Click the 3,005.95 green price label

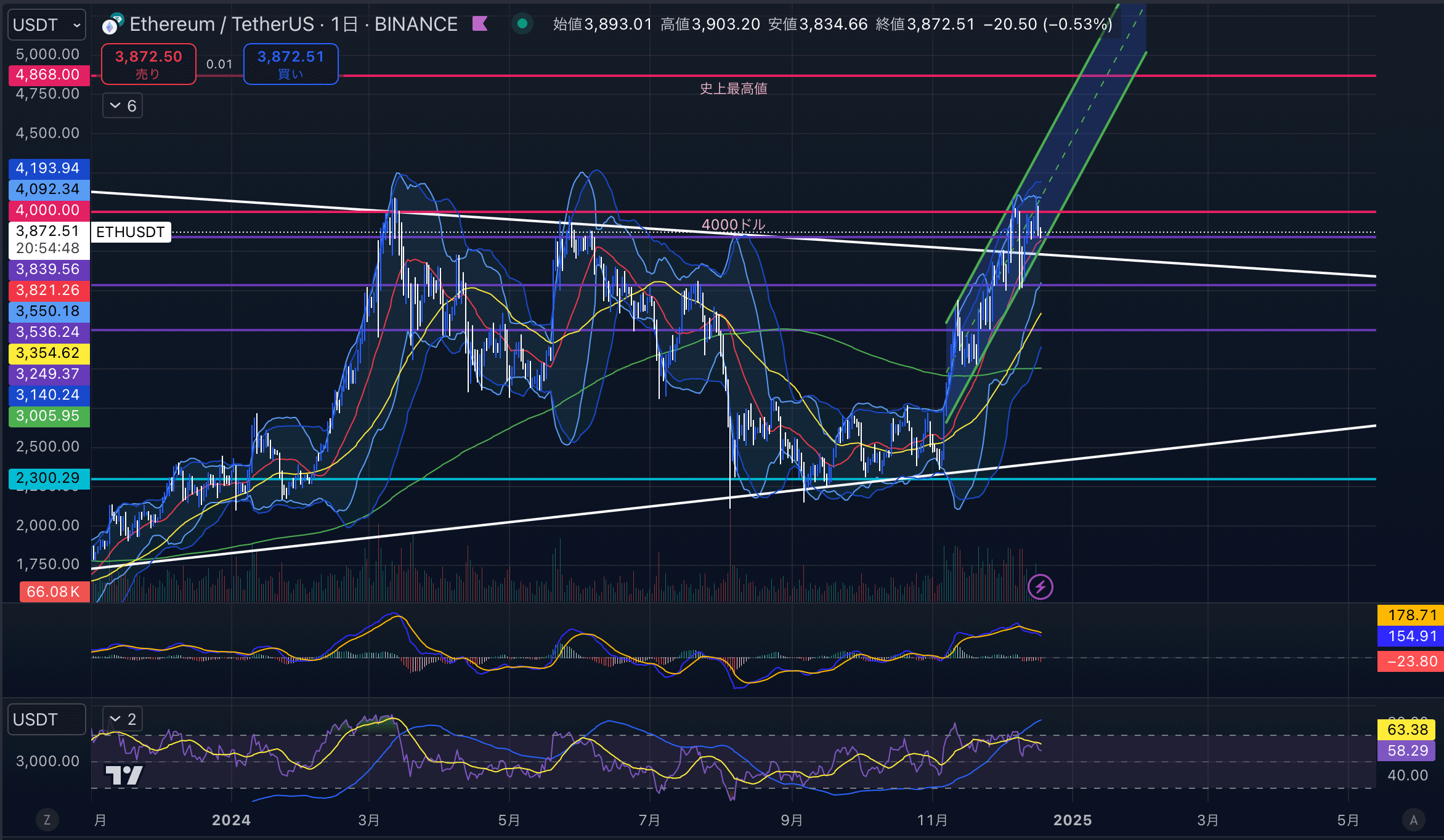tap(49, 416)
